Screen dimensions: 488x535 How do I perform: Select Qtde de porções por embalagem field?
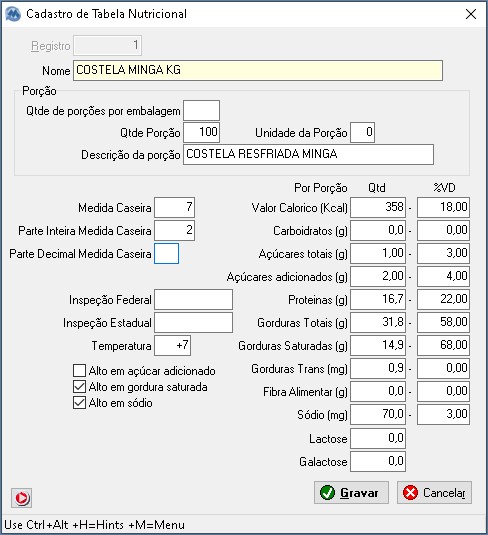tap(201, 111)
